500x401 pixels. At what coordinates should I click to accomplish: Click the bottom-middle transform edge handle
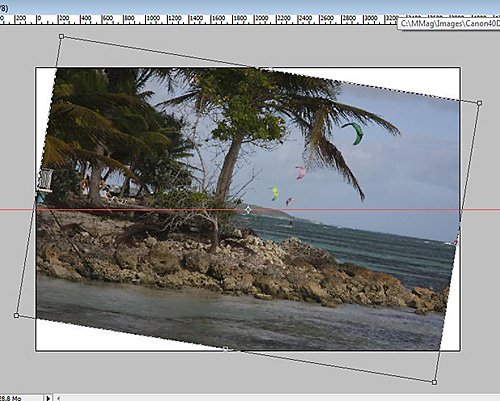tap(226, 349)
